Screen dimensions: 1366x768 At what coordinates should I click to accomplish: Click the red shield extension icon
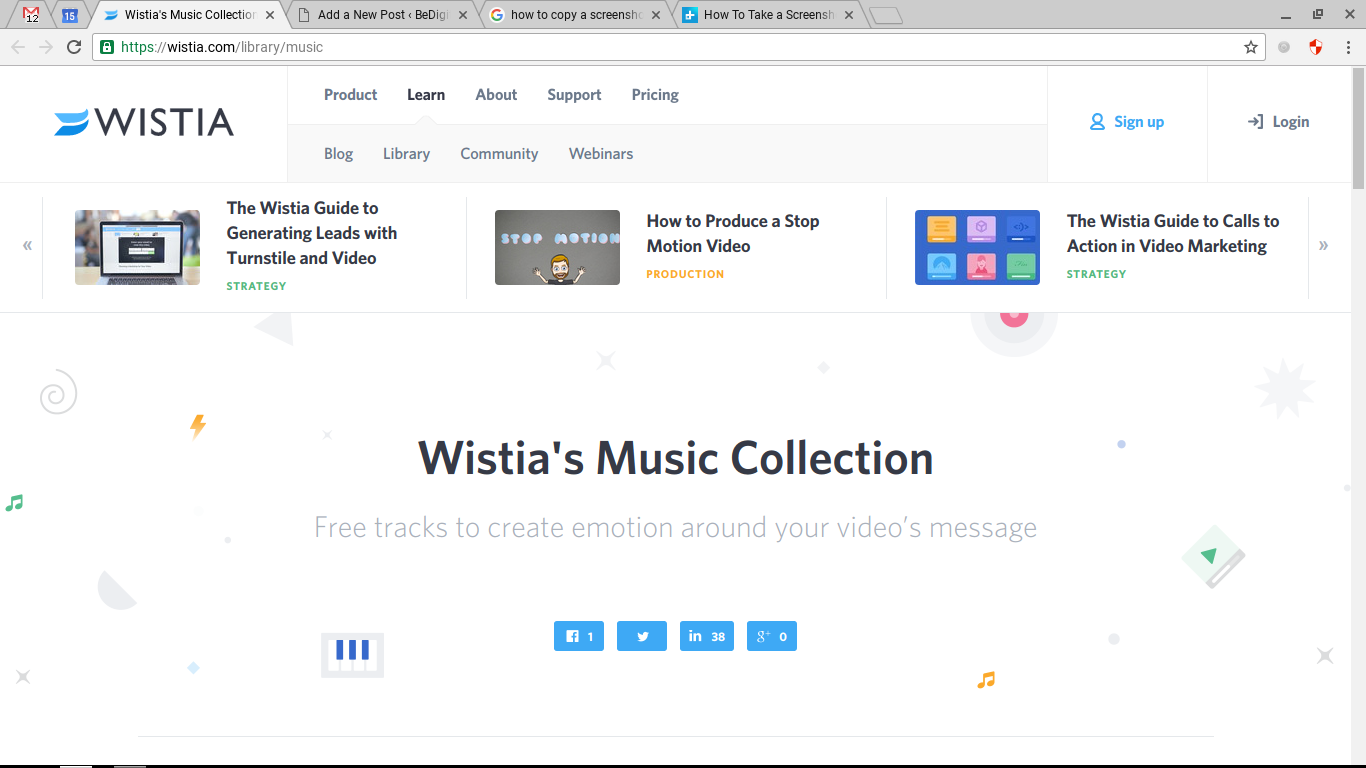[1316, 47]
